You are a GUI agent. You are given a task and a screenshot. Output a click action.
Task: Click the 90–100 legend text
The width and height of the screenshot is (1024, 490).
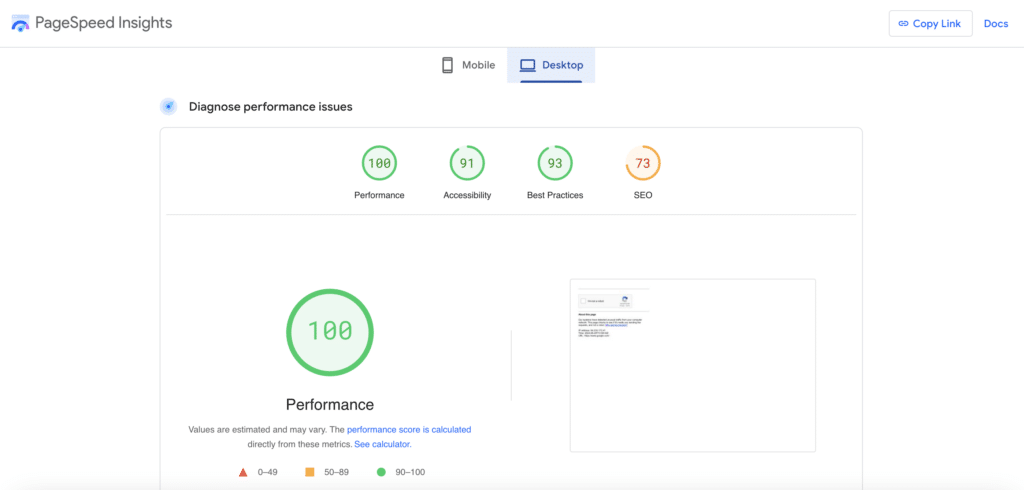click(410, 472)
